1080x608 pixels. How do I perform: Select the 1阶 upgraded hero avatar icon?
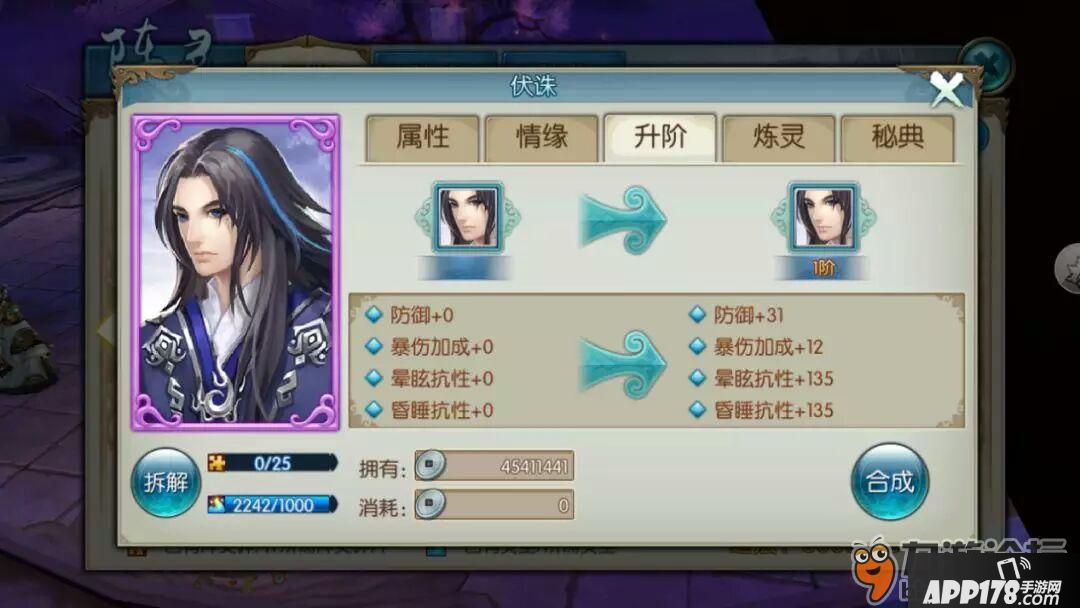pos(824,218)
